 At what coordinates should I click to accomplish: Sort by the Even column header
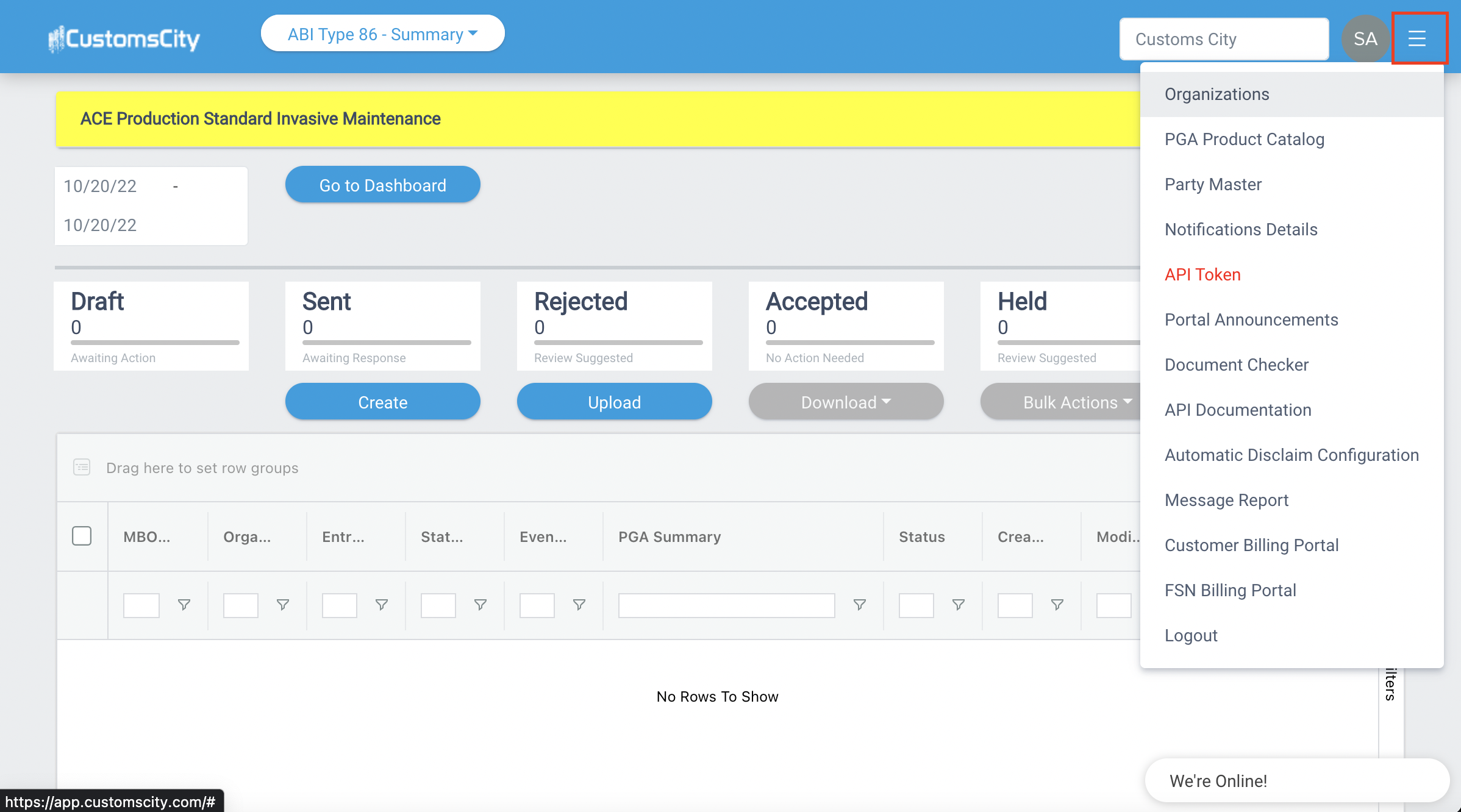pyautogui.click(x=543, y=536)
